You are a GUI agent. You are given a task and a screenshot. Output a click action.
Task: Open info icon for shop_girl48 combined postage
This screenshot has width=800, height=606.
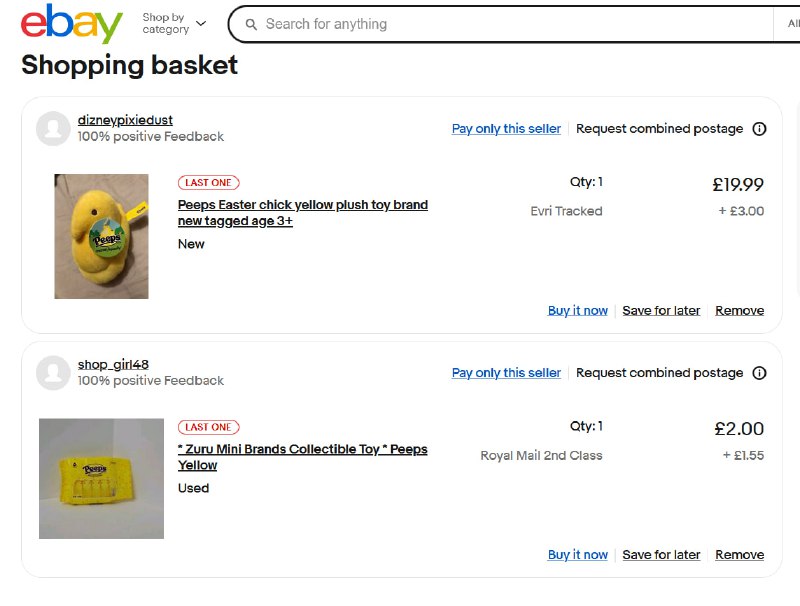tap(759, 373)
